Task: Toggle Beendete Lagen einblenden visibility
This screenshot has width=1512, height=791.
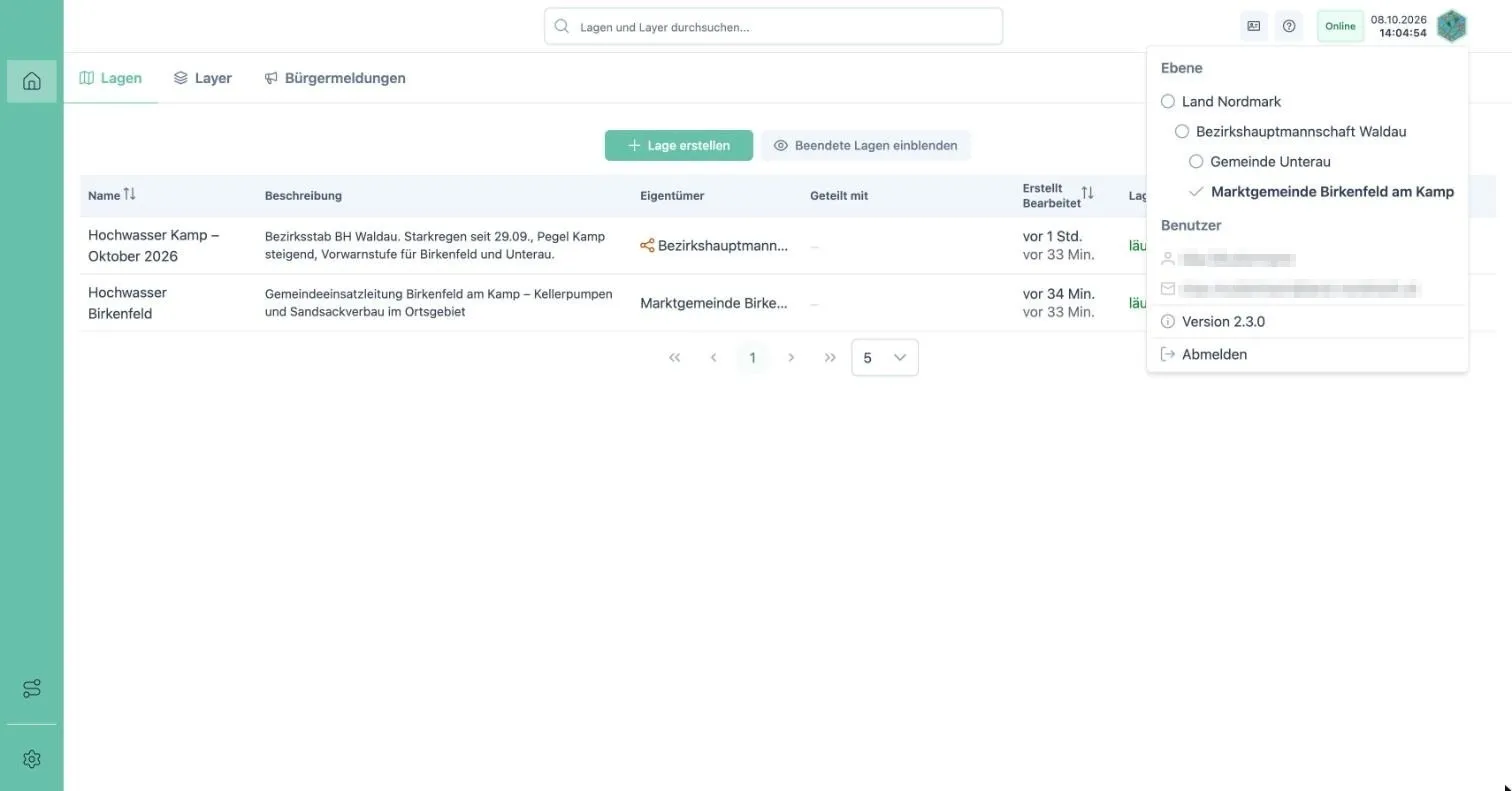Action: [866, 145]
